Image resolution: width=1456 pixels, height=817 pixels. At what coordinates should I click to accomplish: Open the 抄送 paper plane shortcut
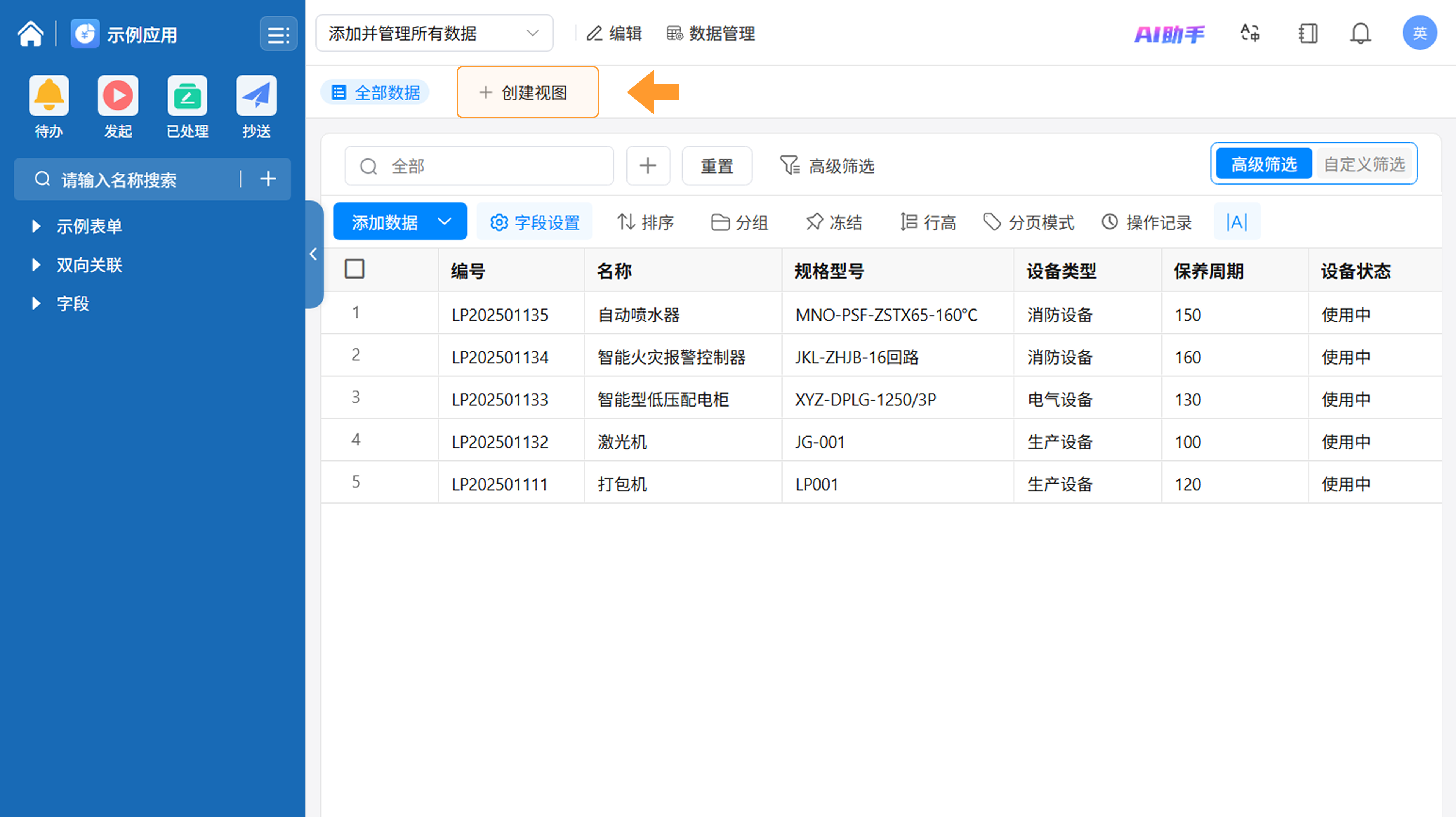tap(256, 96)
